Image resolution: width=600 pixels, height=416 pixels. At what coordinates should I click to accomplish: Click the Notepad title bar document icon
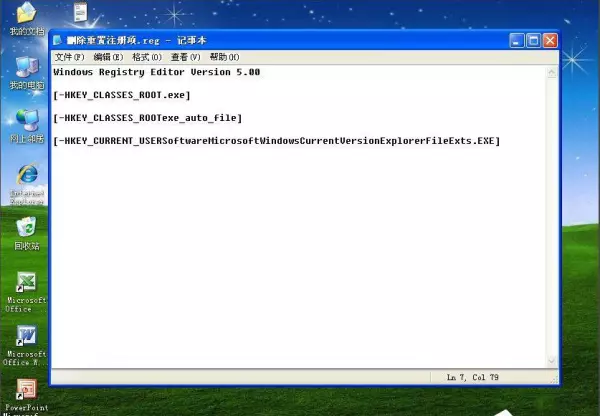coord(57,40)
